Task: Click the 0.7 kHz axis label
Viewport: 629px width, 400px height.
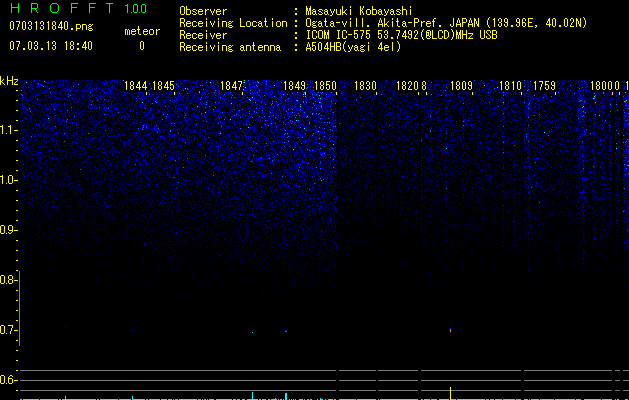Action: tap(8, 330)
